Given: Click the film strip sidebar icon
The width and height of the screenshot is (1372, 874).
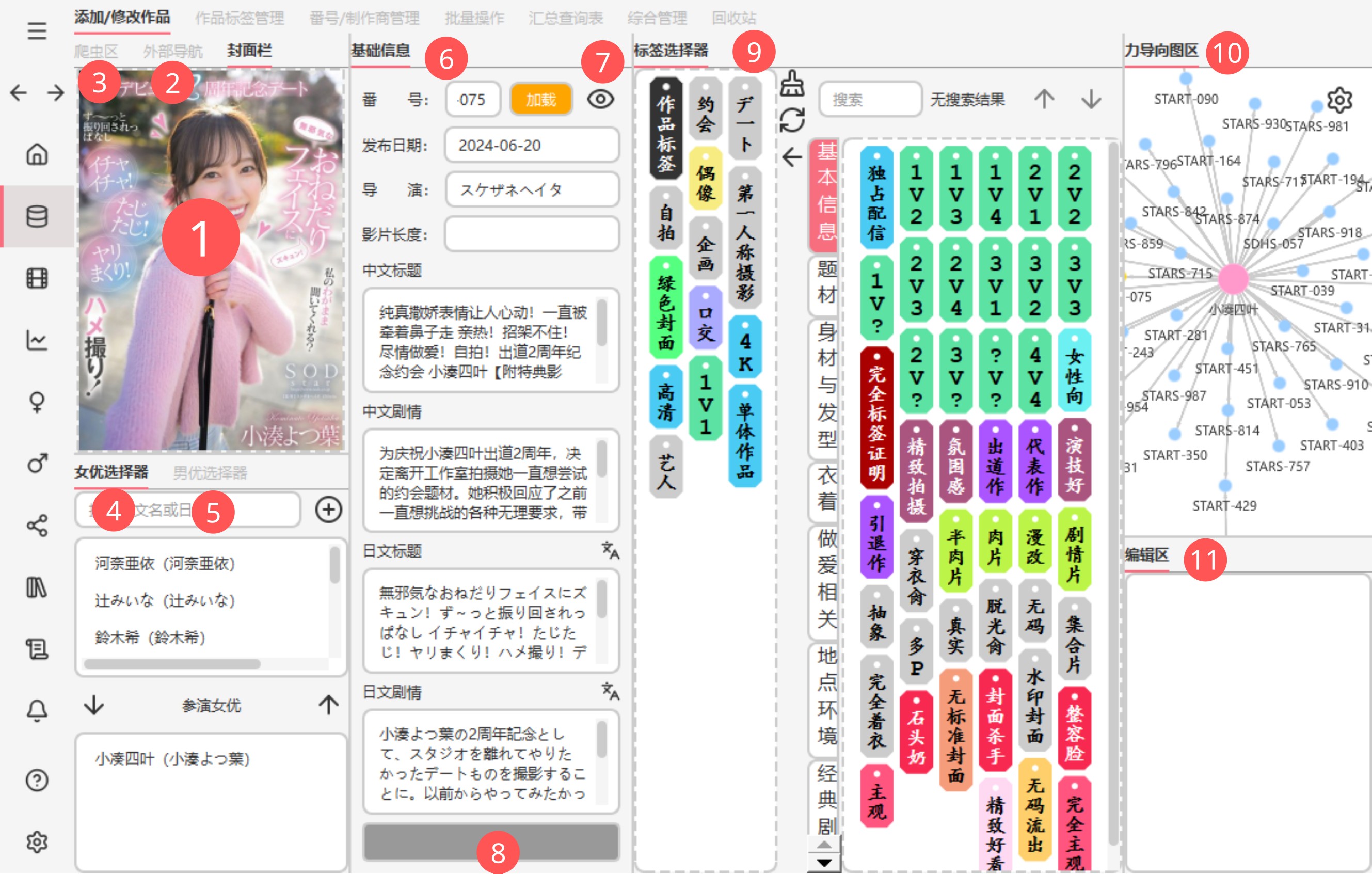Looking at the screenshot, I should coord(37,279).
